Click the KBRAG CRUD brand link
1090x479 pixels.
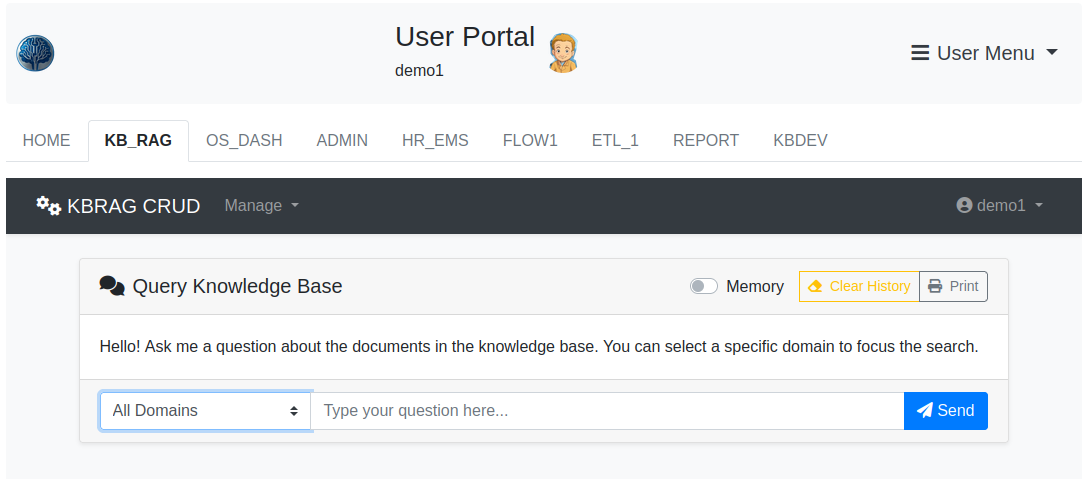click(133, 206)
